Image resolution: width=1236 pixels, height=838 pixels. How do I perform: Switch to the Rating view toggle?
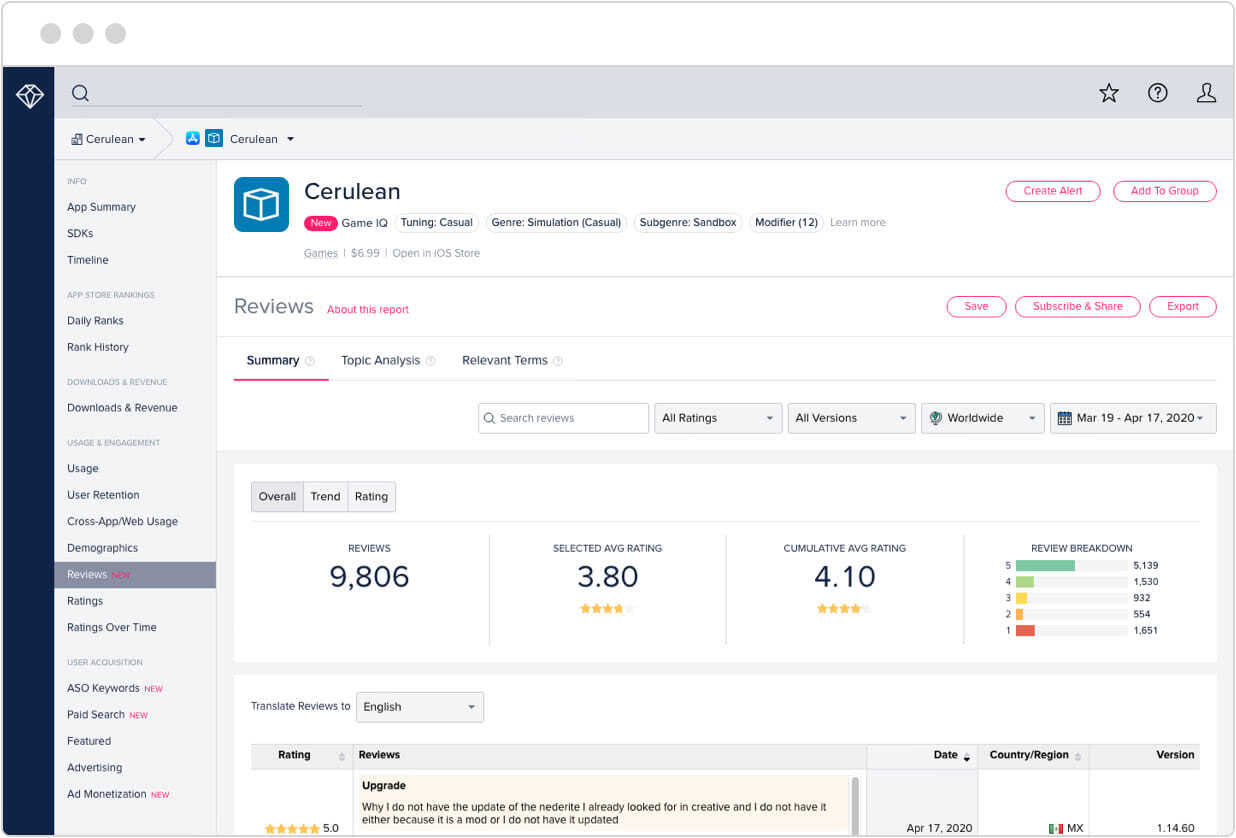[x=371, y=497]
